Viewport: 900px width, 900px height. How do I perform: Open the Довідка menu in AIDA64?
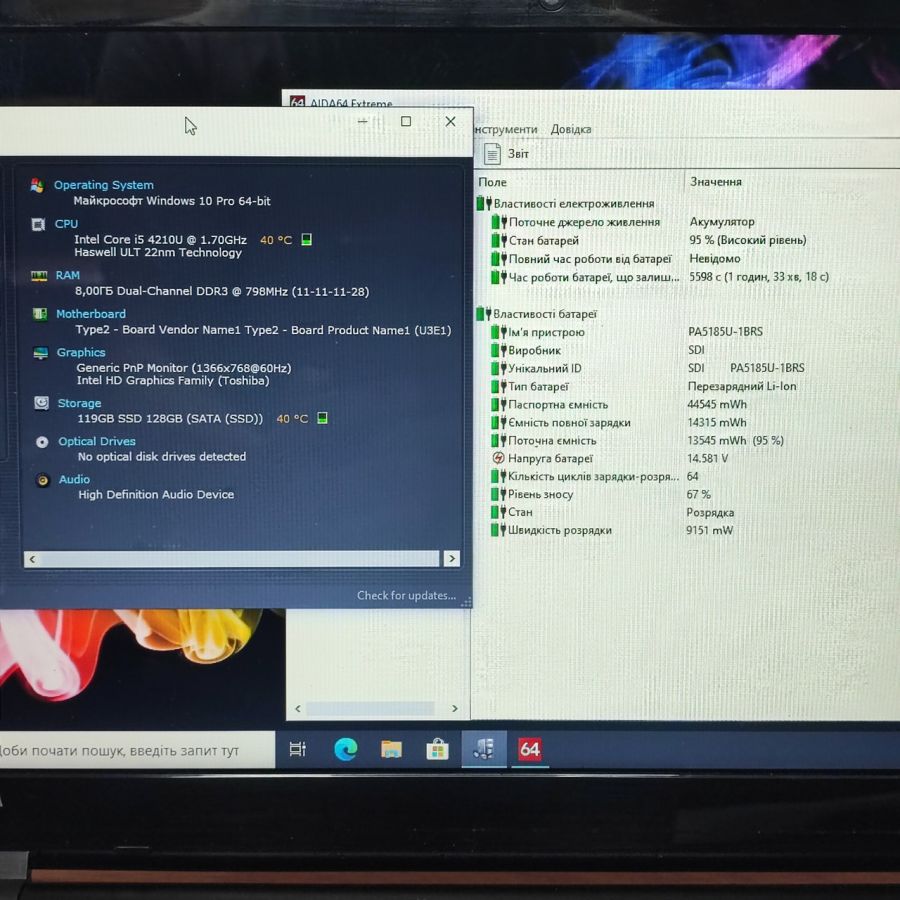pyautogui.click(x=571, y=129)
